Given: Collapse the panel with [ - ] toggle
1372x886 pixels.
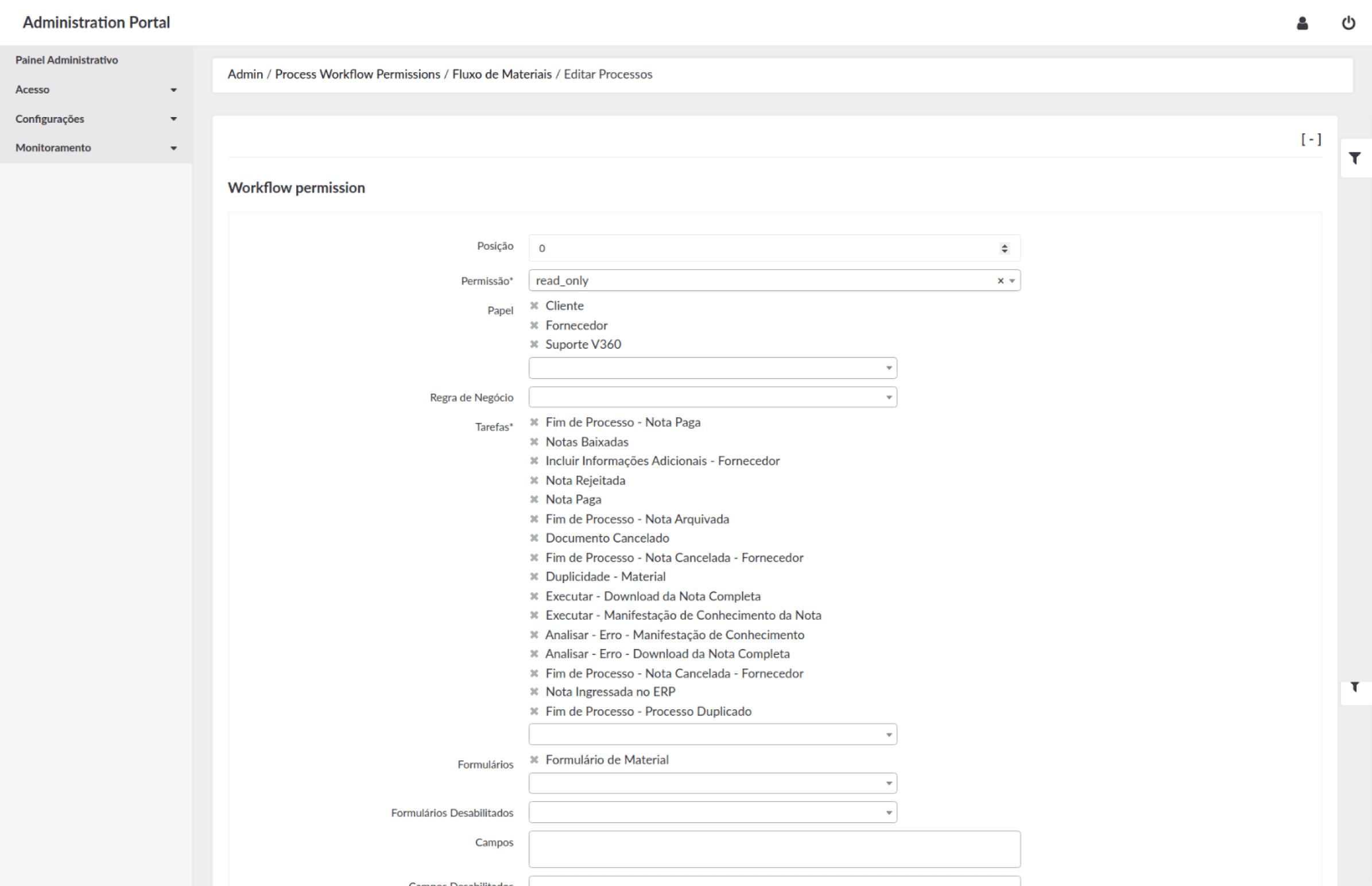Looking at the screenshot, I should pyautogui.click(x=1311, y=139).
